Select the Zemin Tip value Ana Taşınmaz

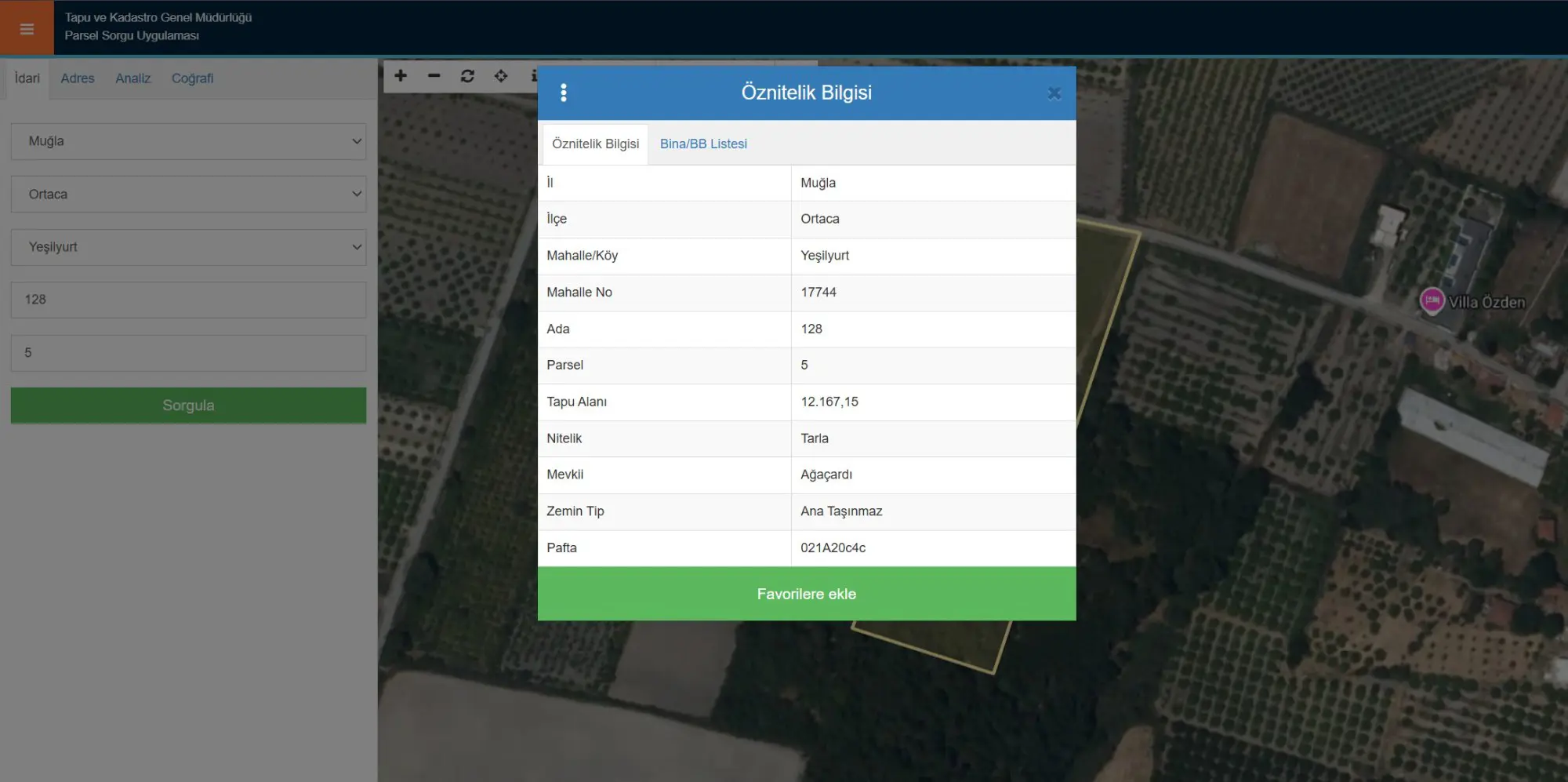841,511
